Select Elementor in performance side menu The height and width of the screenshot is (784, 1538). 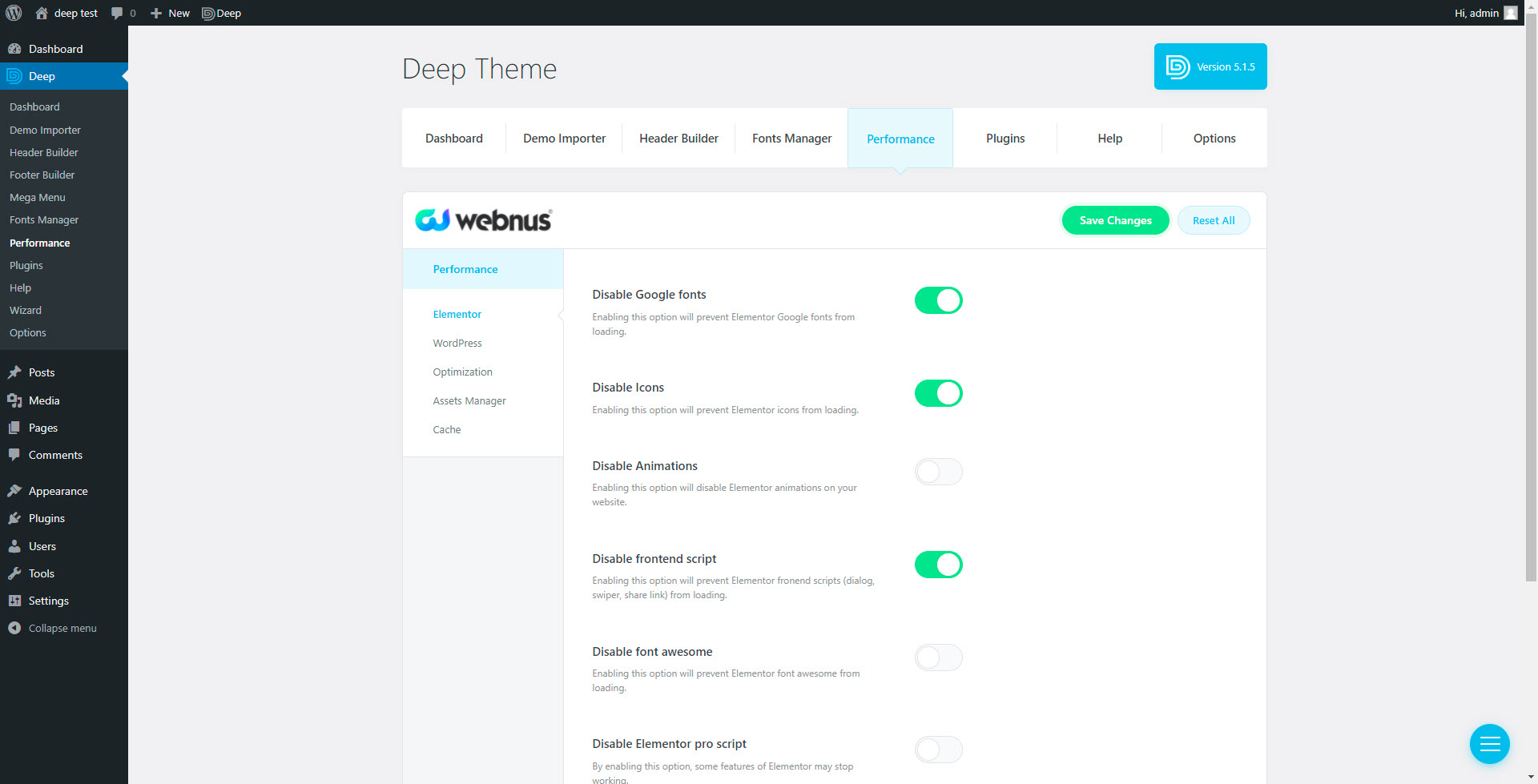coord(457,314)
